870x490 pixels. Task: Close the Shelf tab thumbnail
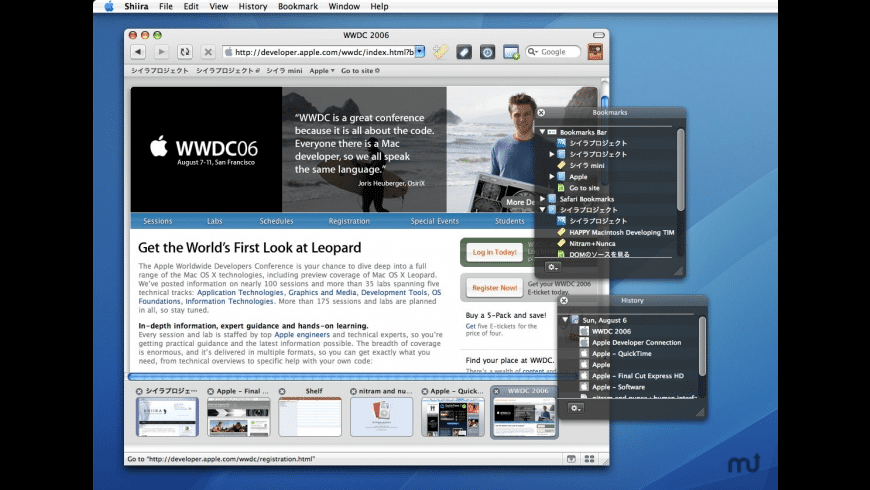click(x=282, y=391)
